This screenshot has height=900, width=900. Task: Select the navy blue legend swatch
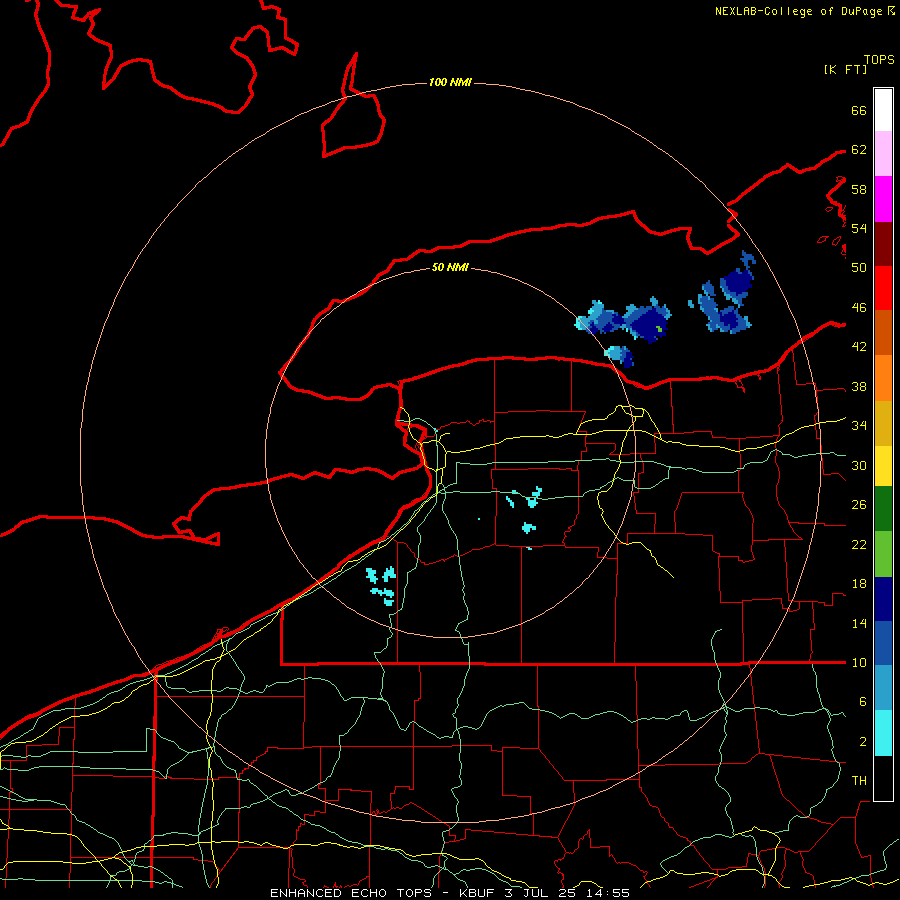(x=883, y=599)
